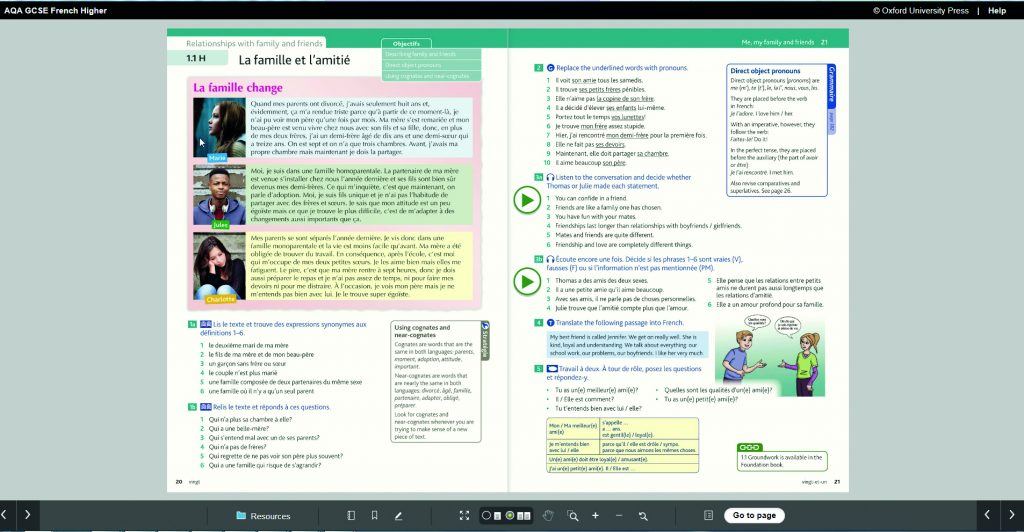Open the page list icon beside Go to page
Screen dimensions: 1024x532
708,516
